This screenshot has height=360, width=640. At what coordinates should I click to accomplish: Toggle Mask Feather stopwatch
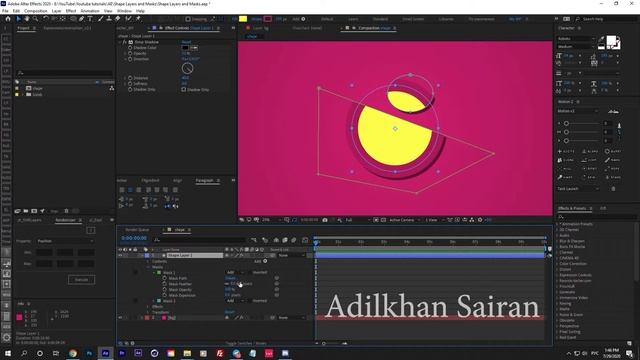(164, 284)
